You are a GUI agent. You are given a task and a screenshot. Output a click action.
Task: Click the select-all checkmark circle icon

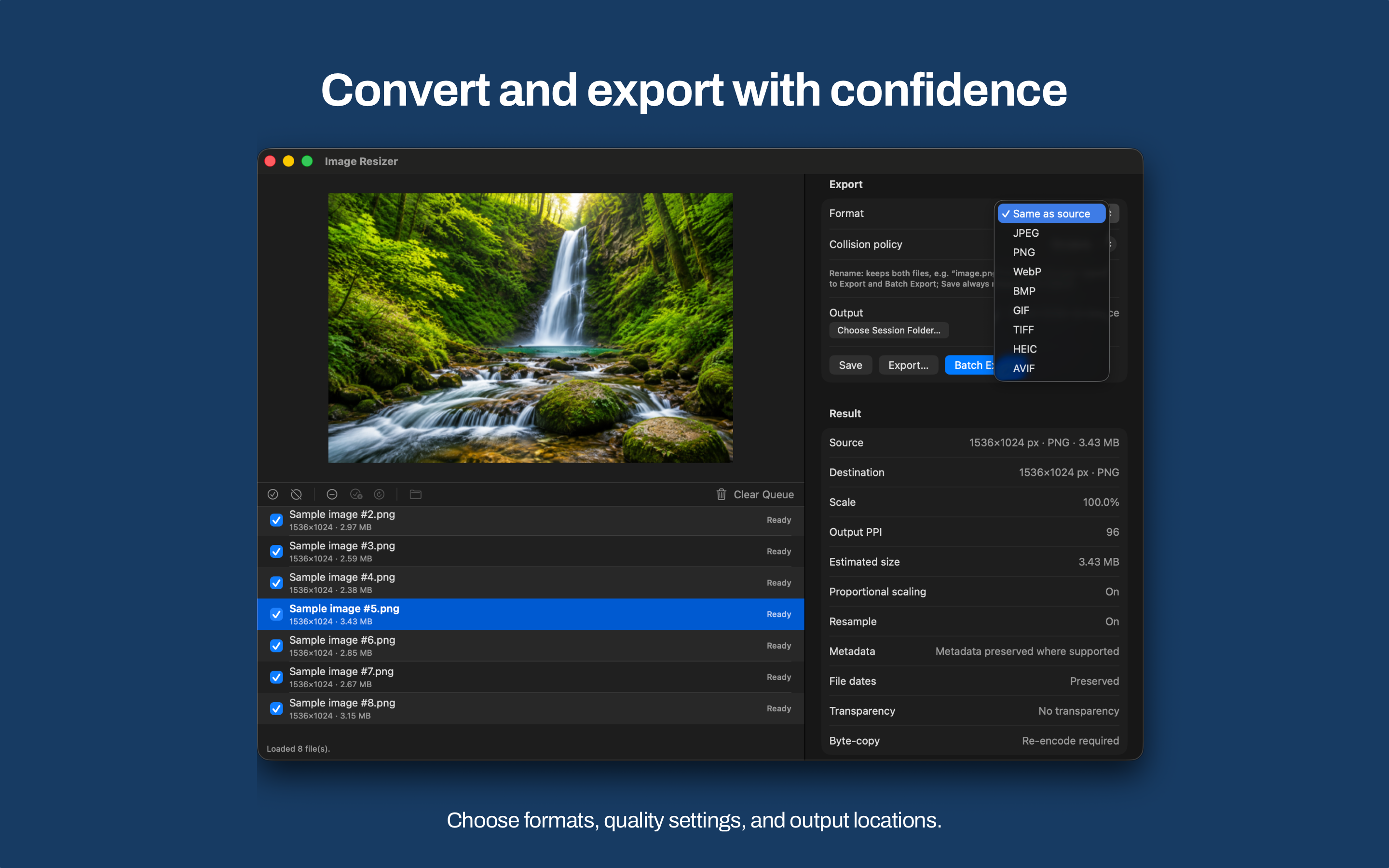[x=272, y=494]
